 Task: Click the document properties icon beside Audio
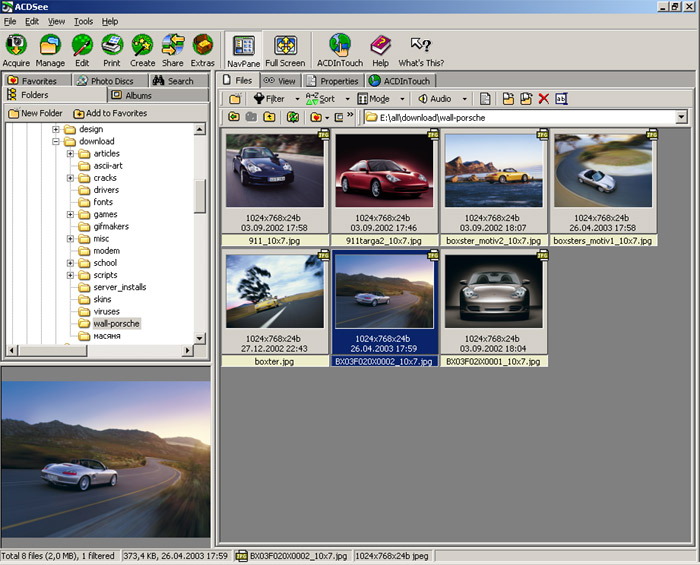485,99
